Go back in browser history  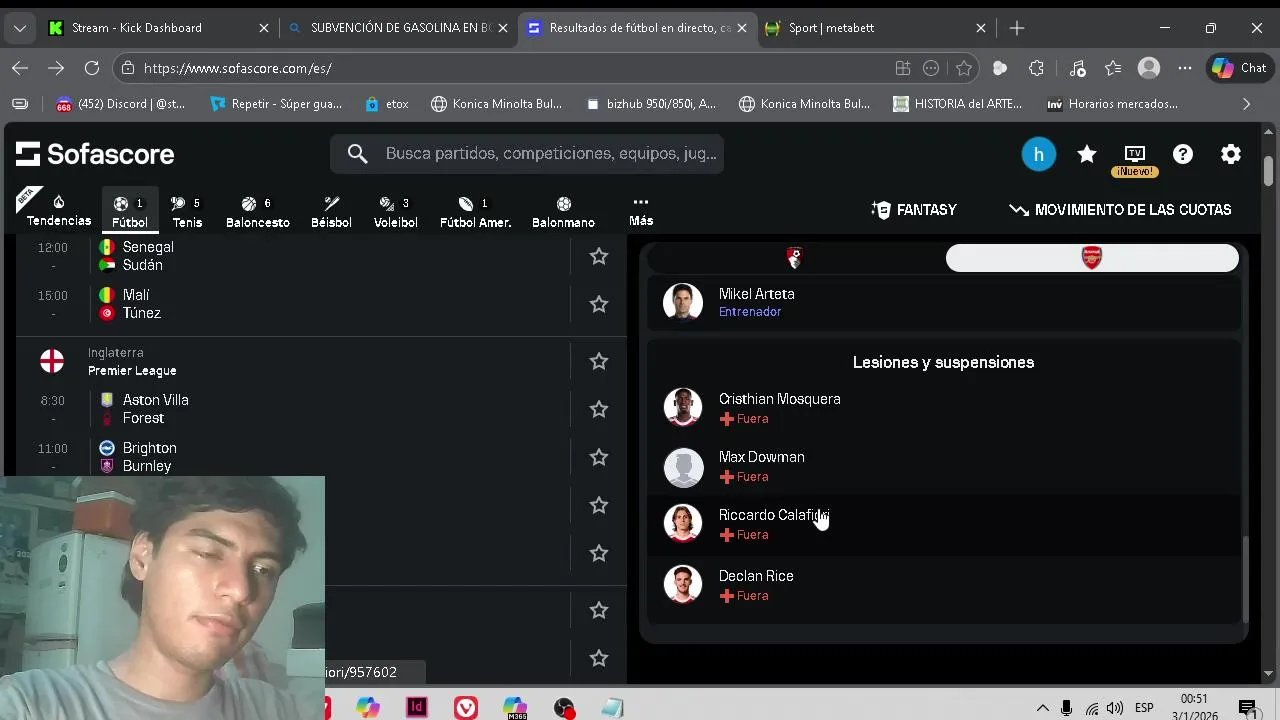[x=20, y=68]
